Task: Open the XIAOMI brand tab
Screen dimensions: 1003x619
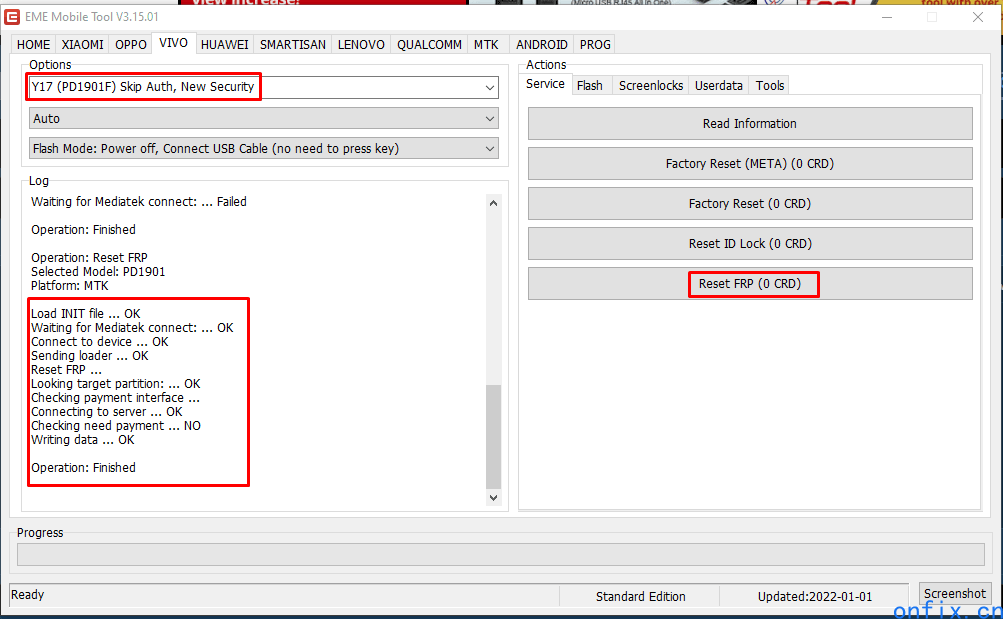Action: click(x=82, y=45)
